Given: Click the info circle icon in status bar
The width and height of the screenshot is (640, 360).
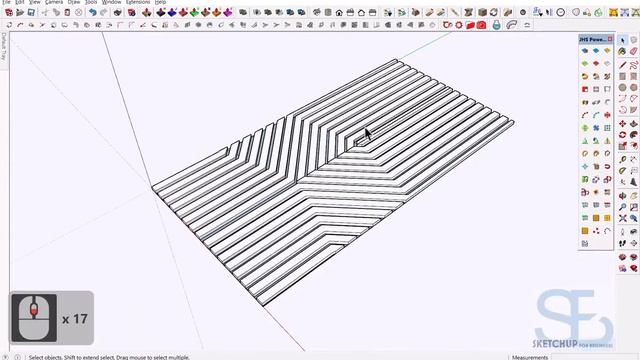Looking at the screenshot, I should pyautogui.click(x=18, y=357).
